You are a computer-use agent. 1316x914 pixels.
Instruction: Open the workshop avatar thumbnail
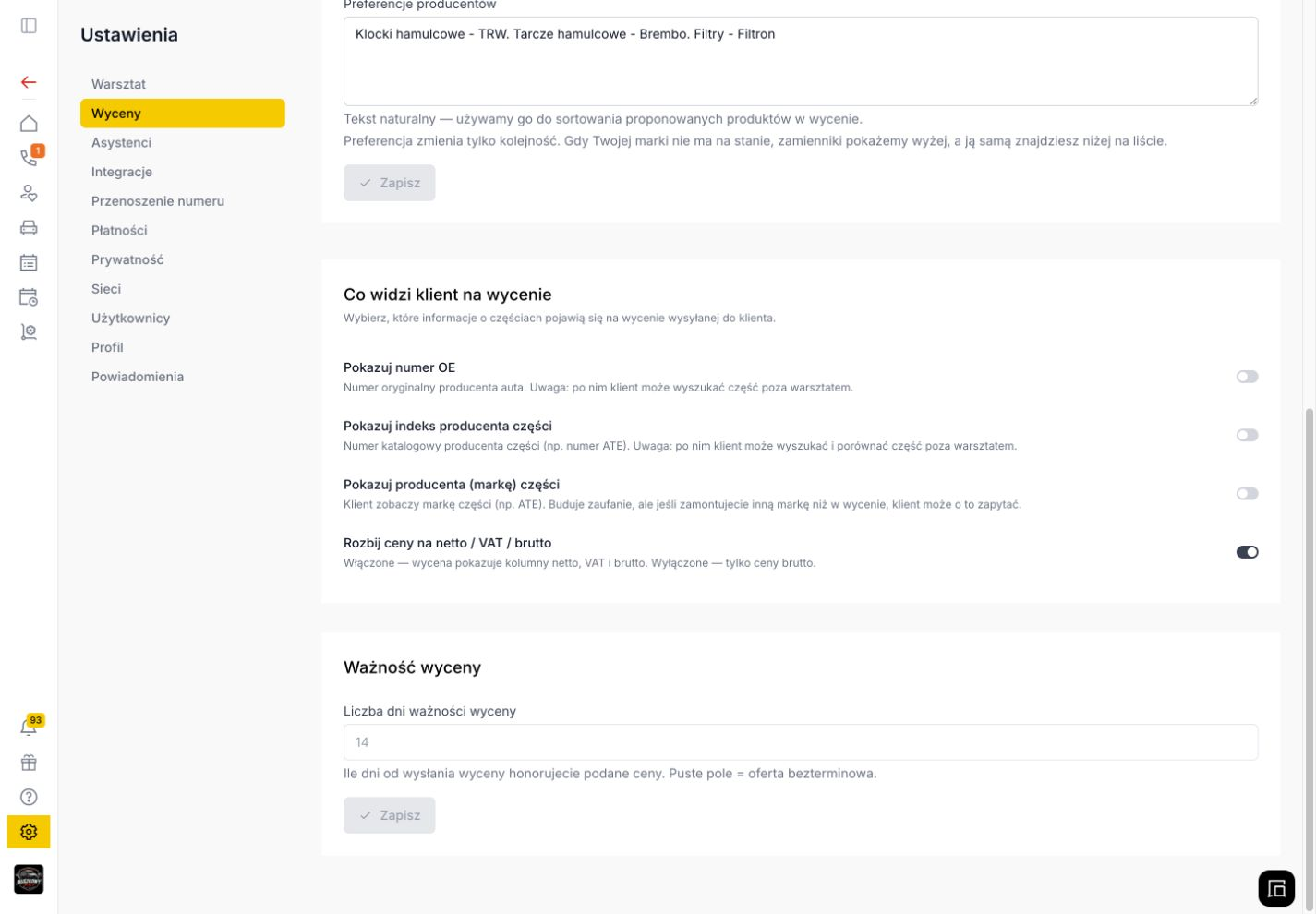[29, 879]
